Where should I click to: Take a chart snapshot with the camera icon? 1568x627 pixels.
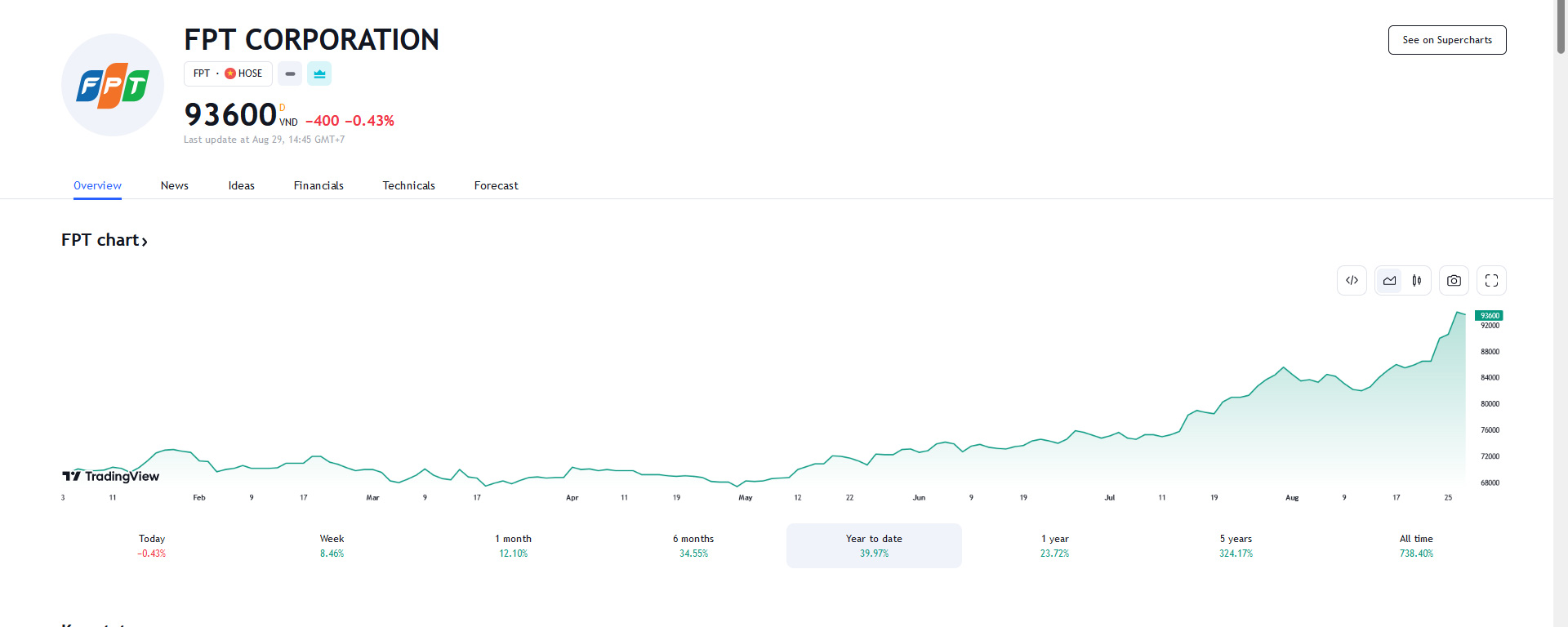coord(1454,280)
